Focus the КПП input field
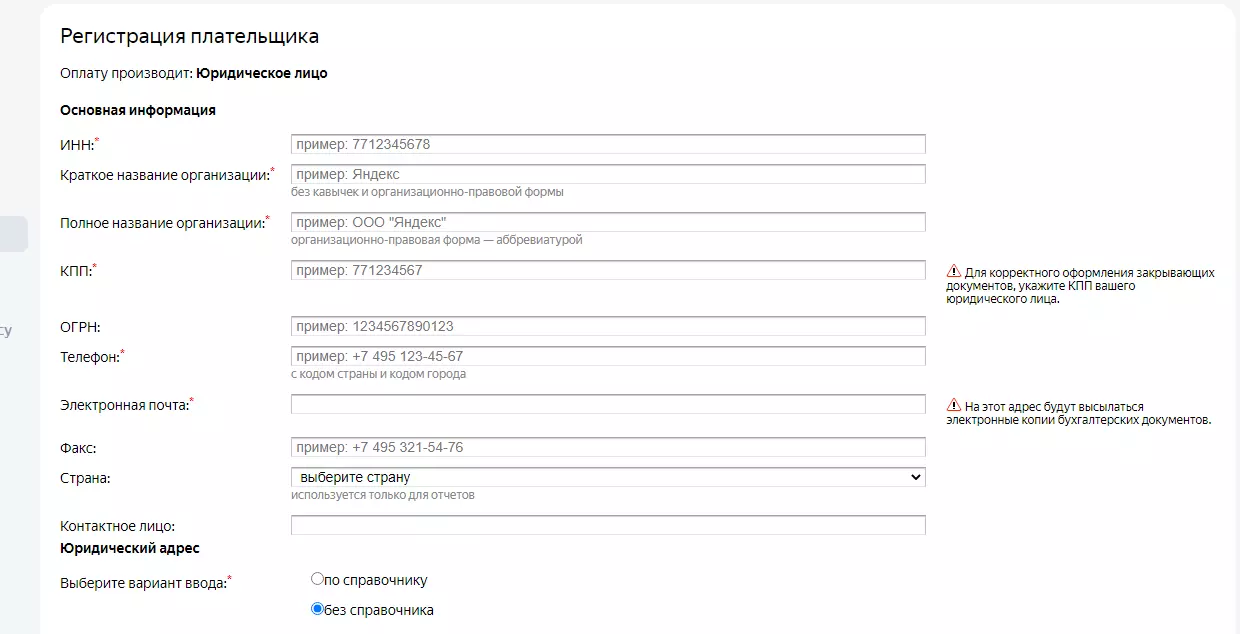The image size is (1240, 634). pyautogui.click(x=608, y=270)
